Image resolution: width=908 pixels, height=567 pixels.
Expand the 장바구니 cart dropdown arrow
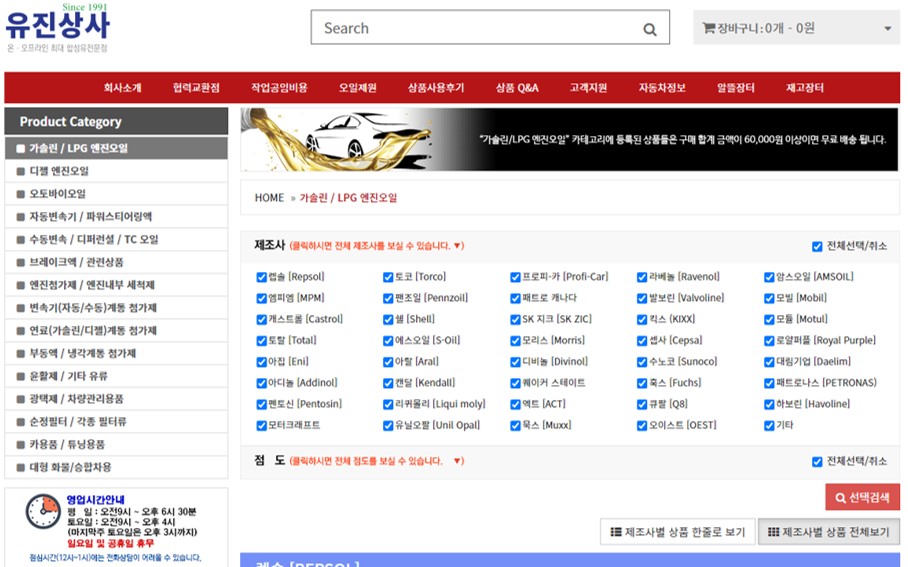pyautogui.click(x=887, y=28)
